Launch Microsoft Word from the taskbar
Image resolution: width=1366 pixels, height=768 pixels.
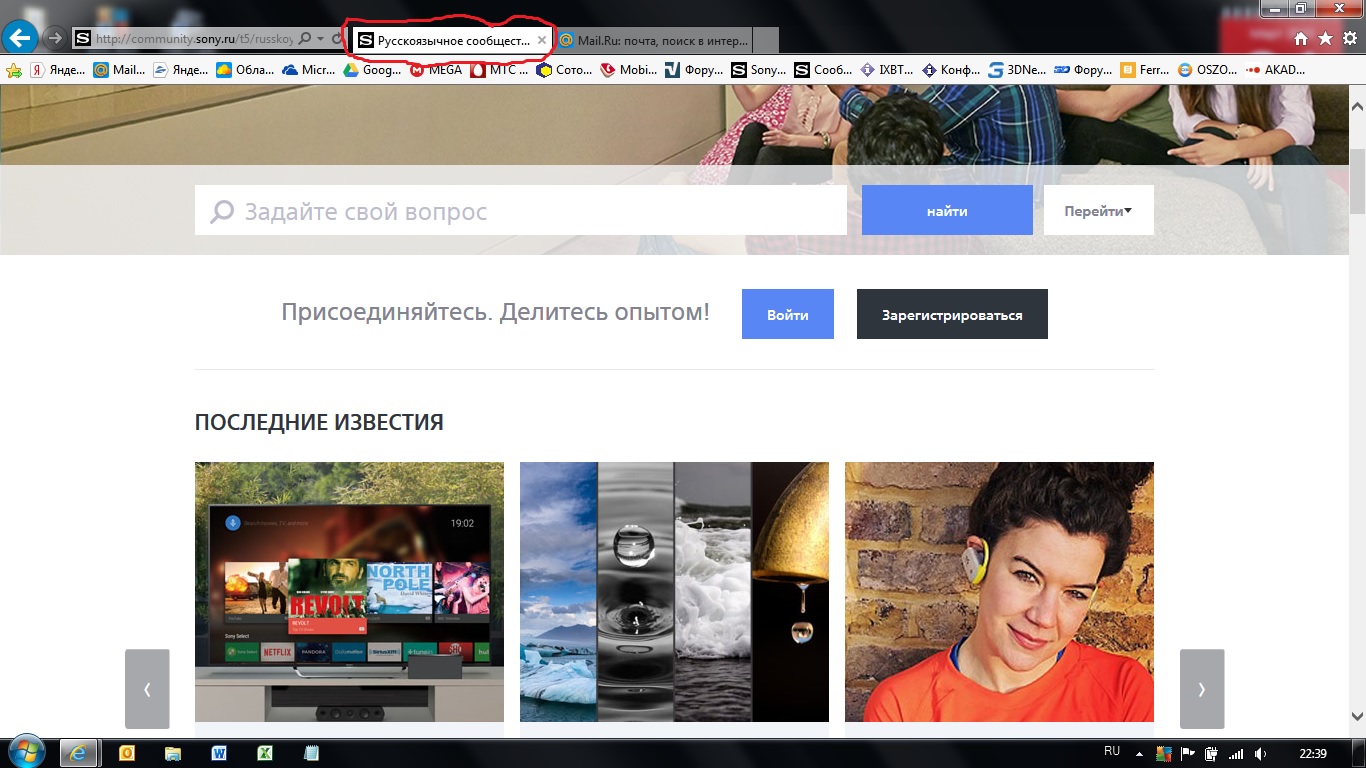click(x=219, y=753)
